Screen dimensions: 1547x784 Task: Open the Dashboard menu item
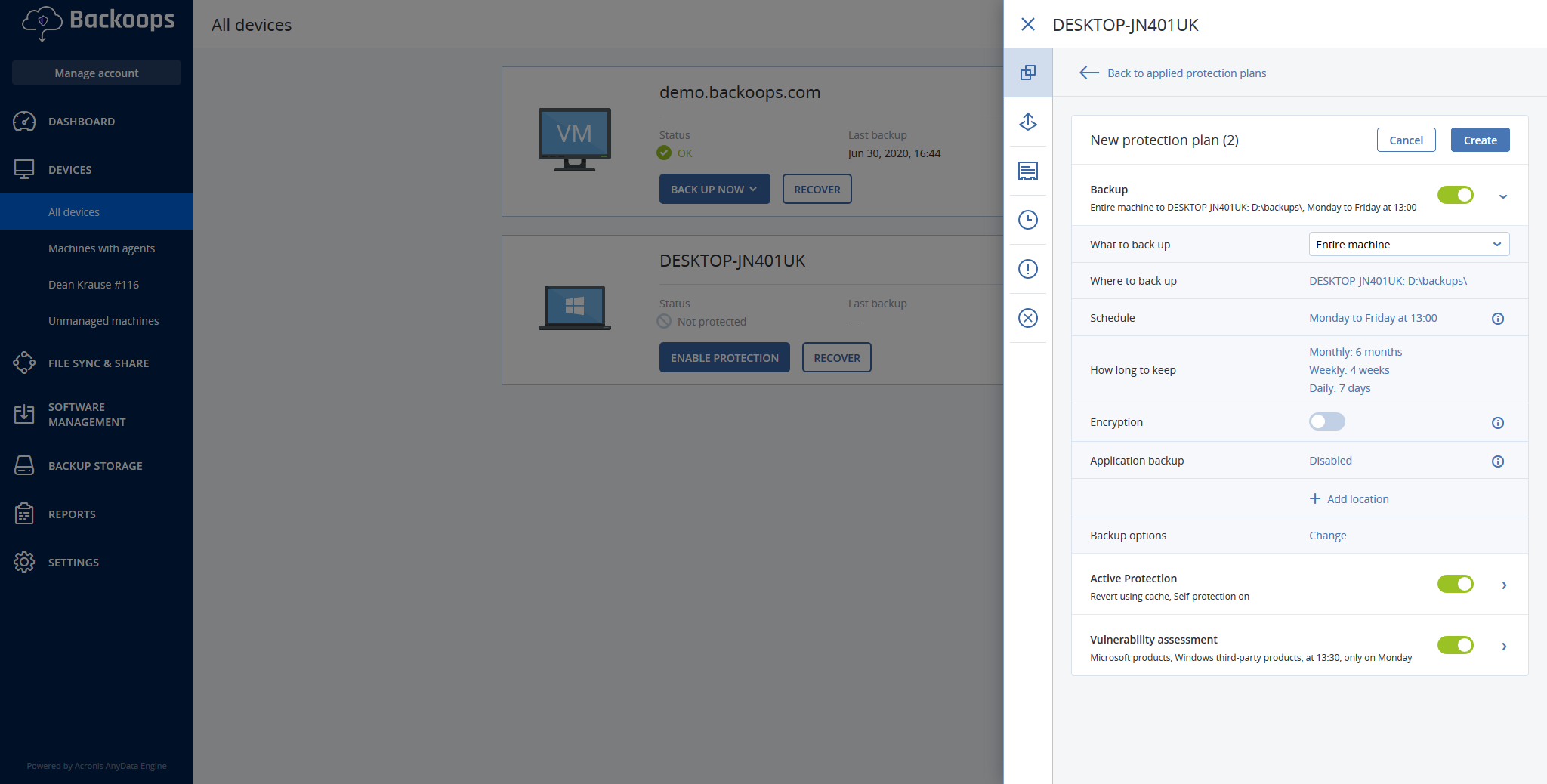pyautogui.click(x=97, y=122)
